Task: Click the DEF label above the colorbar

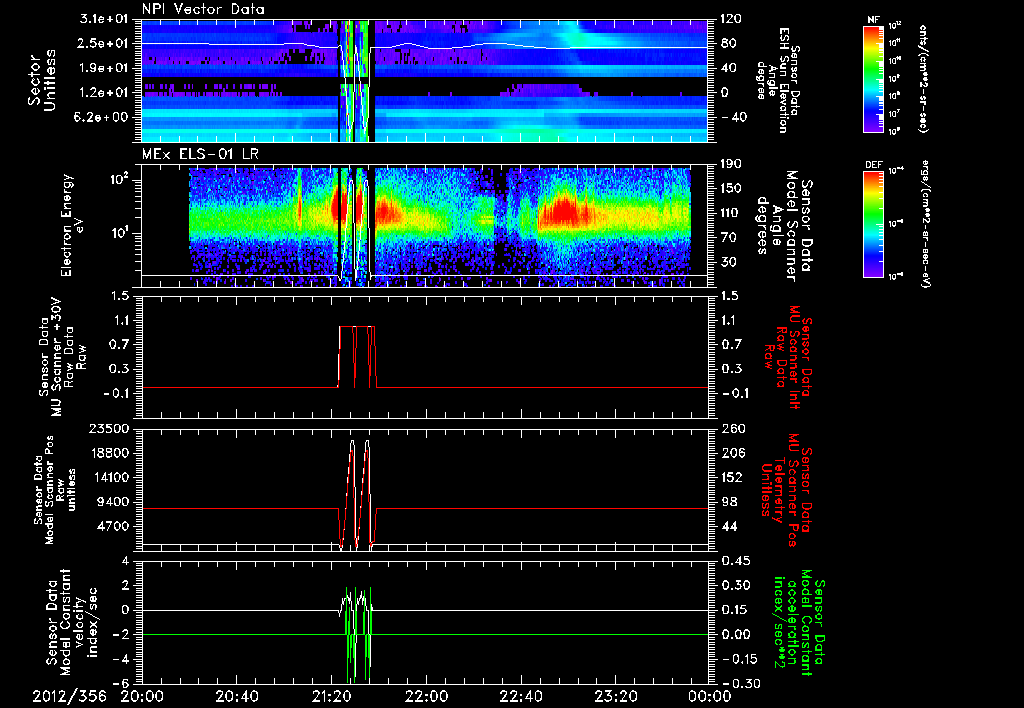Action: tap(874, 165)
